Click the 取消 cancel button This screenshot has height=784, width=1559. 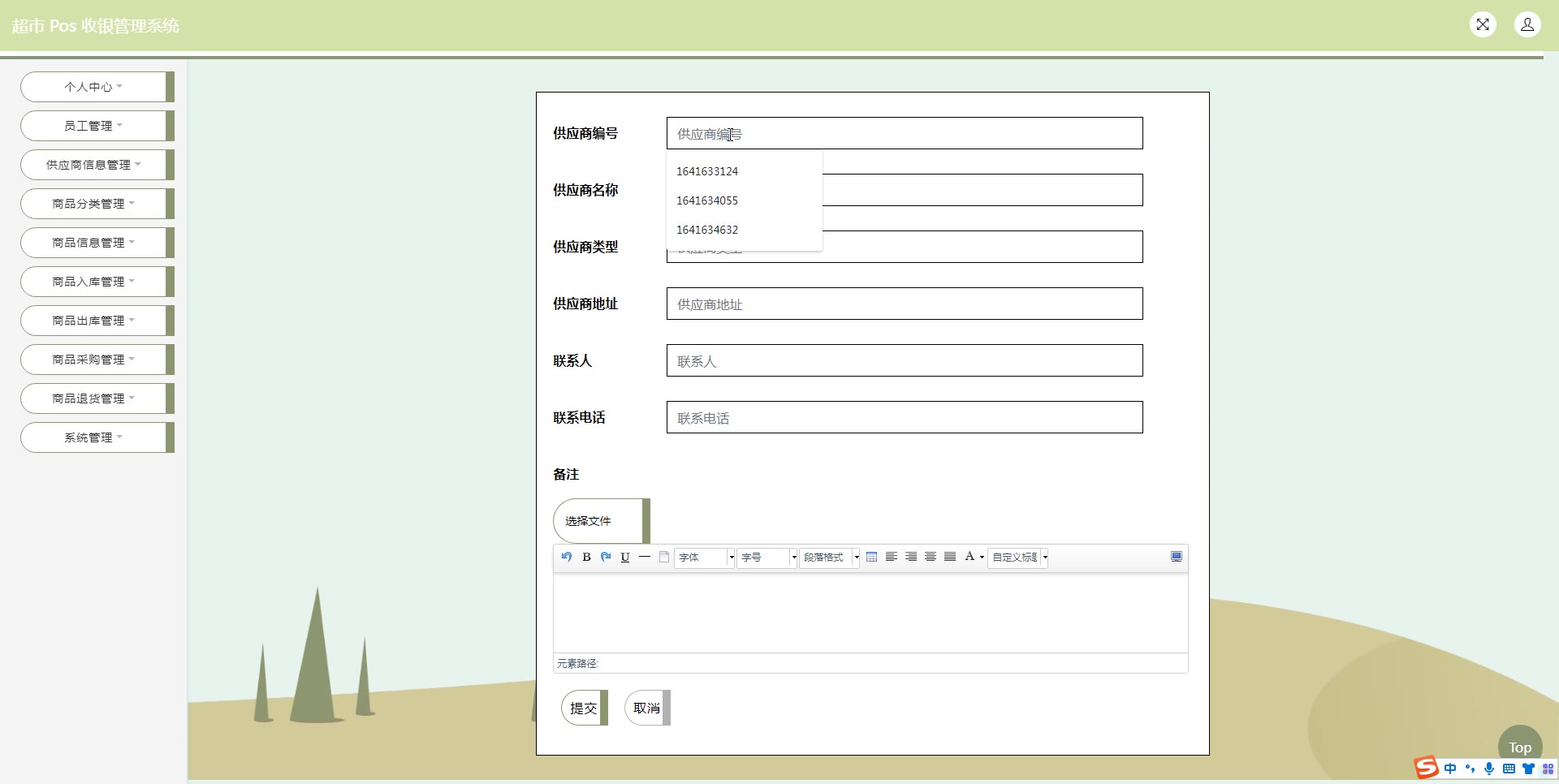(647, 708)
